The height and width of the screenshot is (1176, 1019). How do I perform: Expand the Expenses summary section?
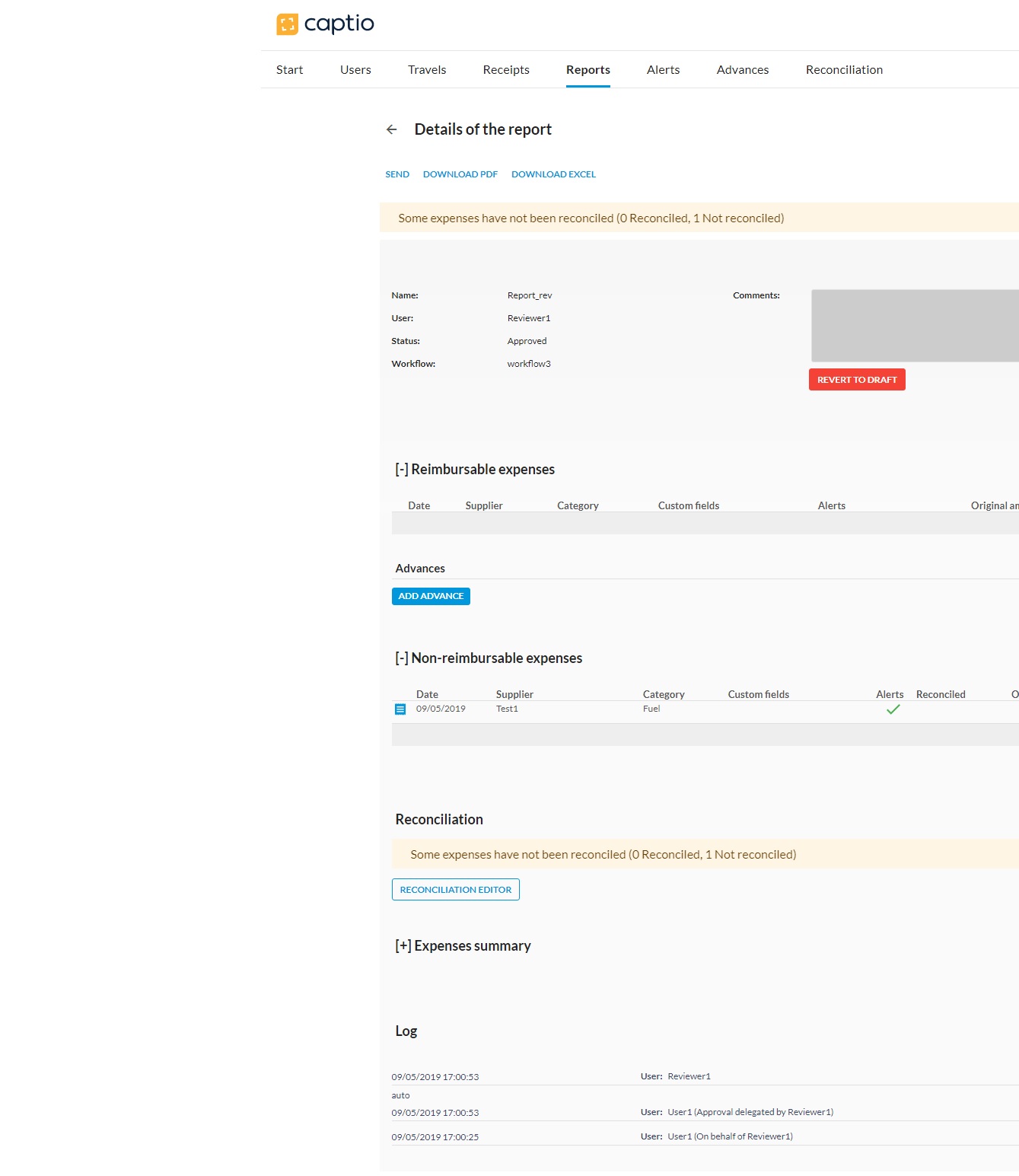click(x=403, y=946)
